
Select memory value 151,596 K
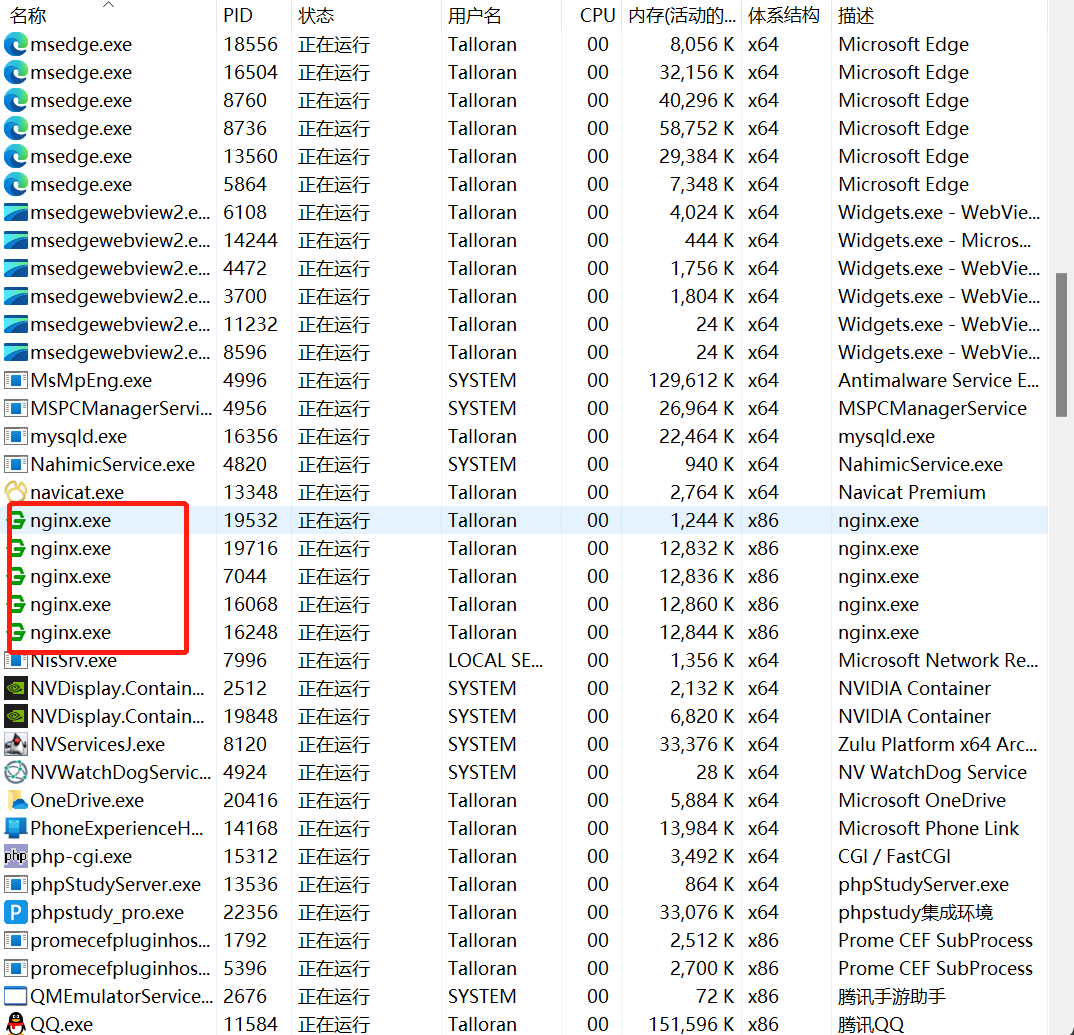click(x=691, y=1025)
